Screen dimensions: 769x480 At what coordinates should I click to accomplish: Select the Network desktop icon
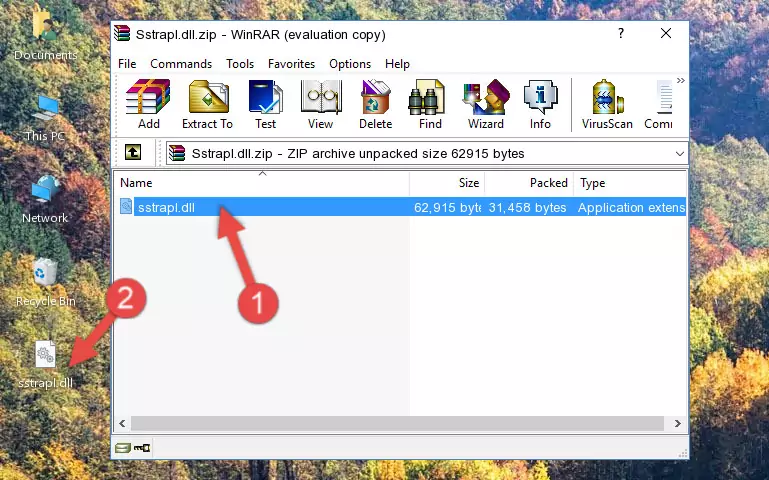coord(45,200)
